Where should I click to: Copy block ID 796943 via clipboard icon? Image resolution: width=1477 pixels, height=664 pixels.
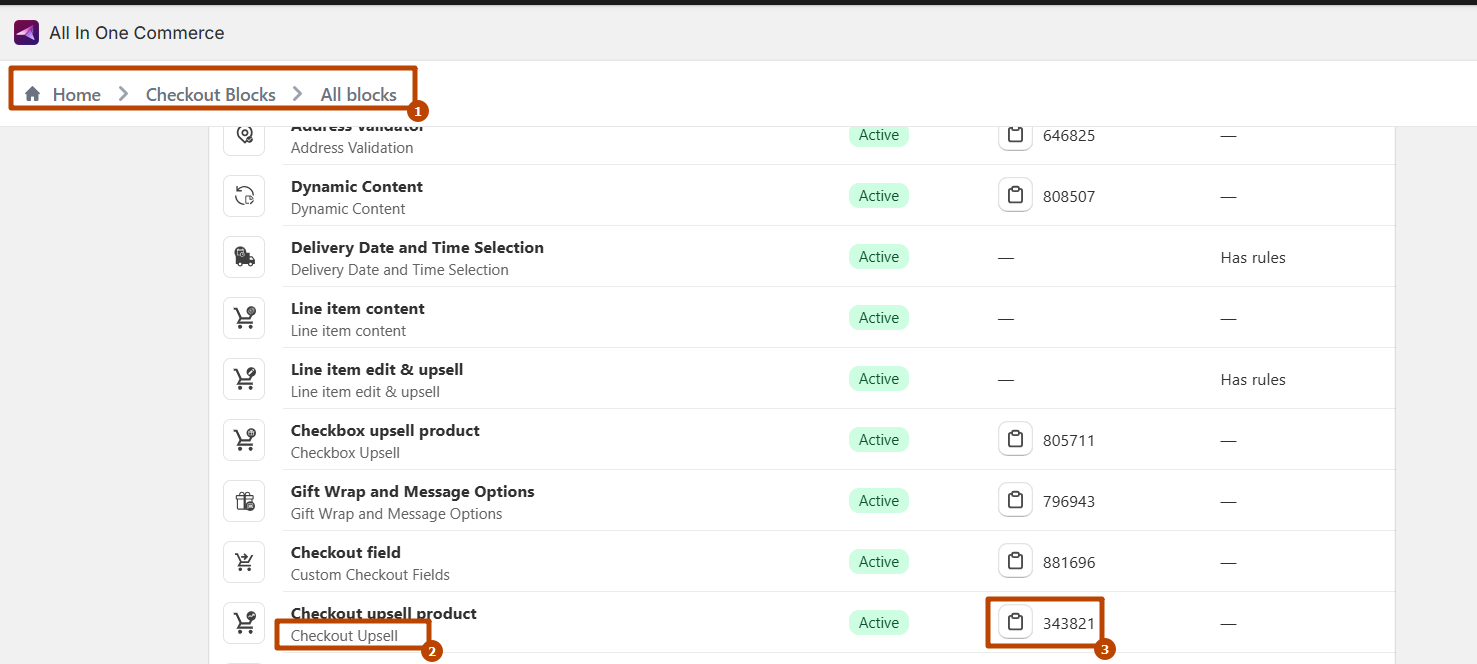(x=1015, y=500)
